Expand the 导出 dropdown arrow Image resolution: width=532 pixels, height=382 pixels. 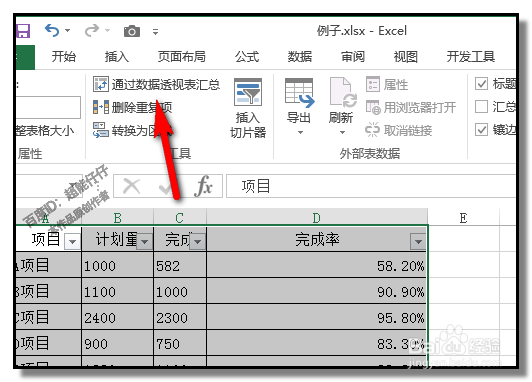300,132
